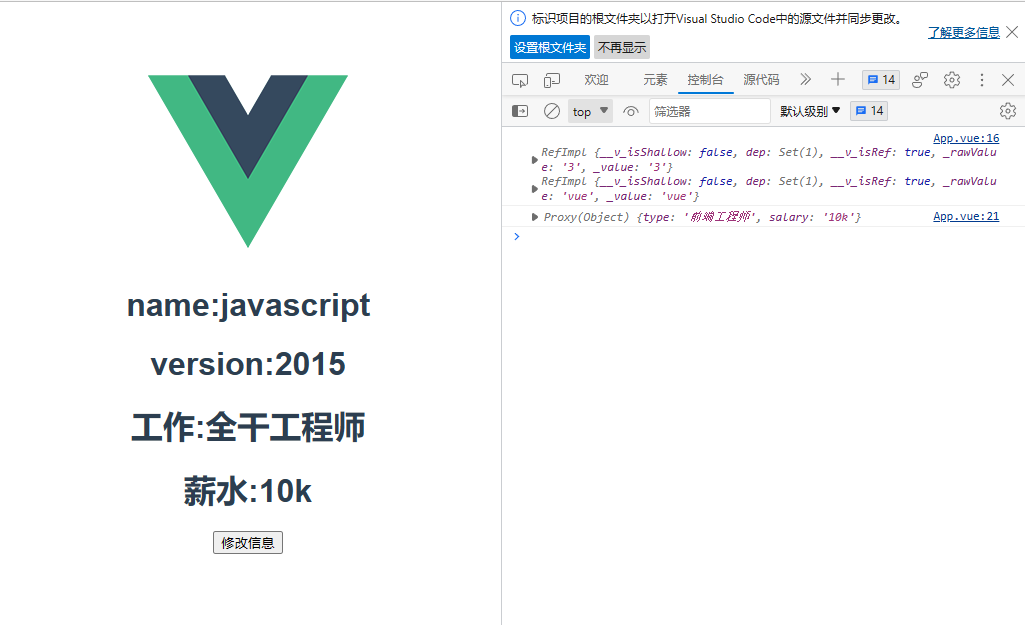Select the inspect element picker icon

(x=520, y=80)
